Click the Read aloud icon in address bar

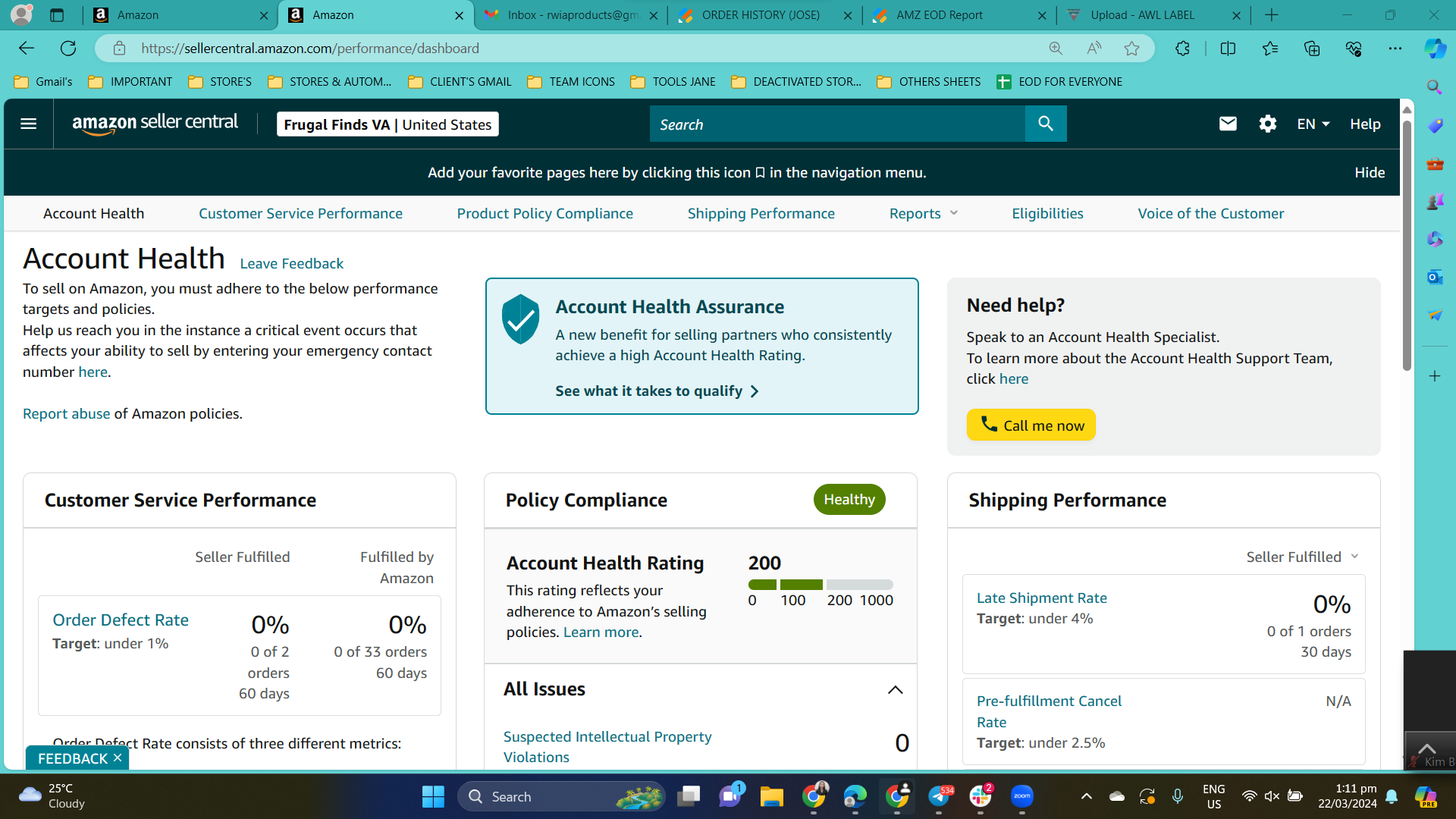(x=1094, y=49)
